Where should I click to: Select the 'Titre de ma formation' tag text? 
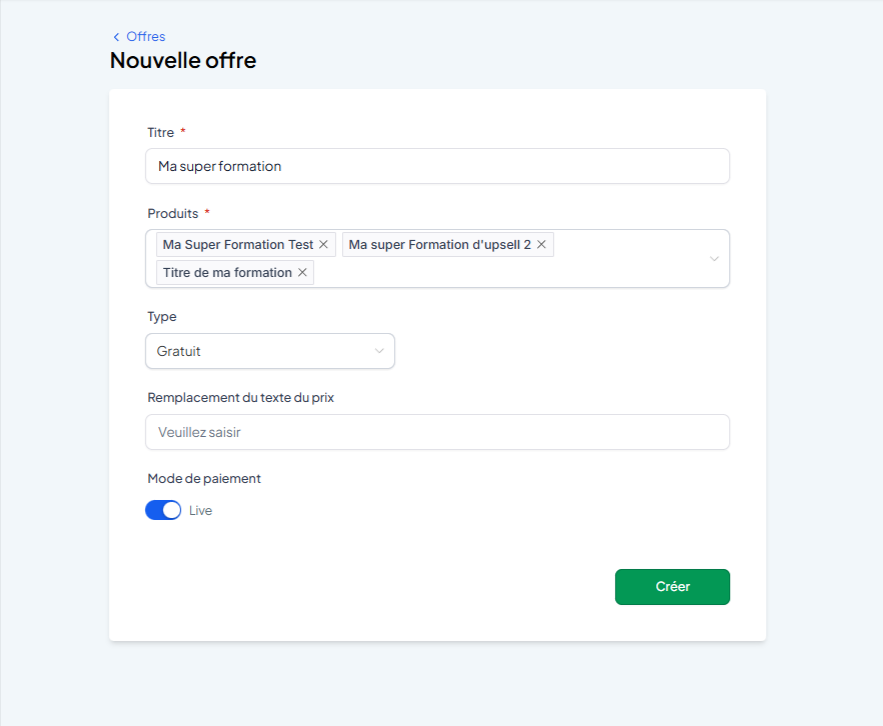228,273
